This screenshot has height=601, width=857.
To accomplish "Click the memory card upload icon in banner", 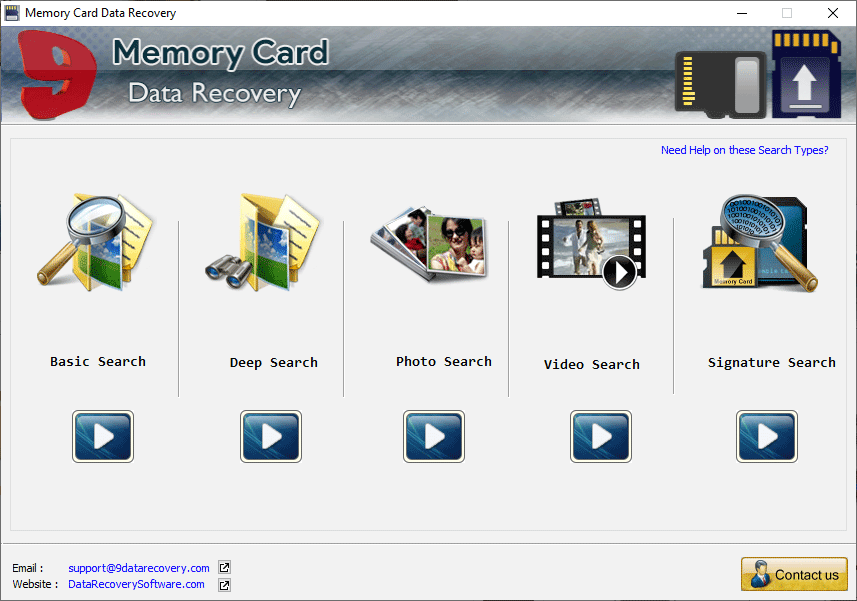I will click(x=806, y=73).
